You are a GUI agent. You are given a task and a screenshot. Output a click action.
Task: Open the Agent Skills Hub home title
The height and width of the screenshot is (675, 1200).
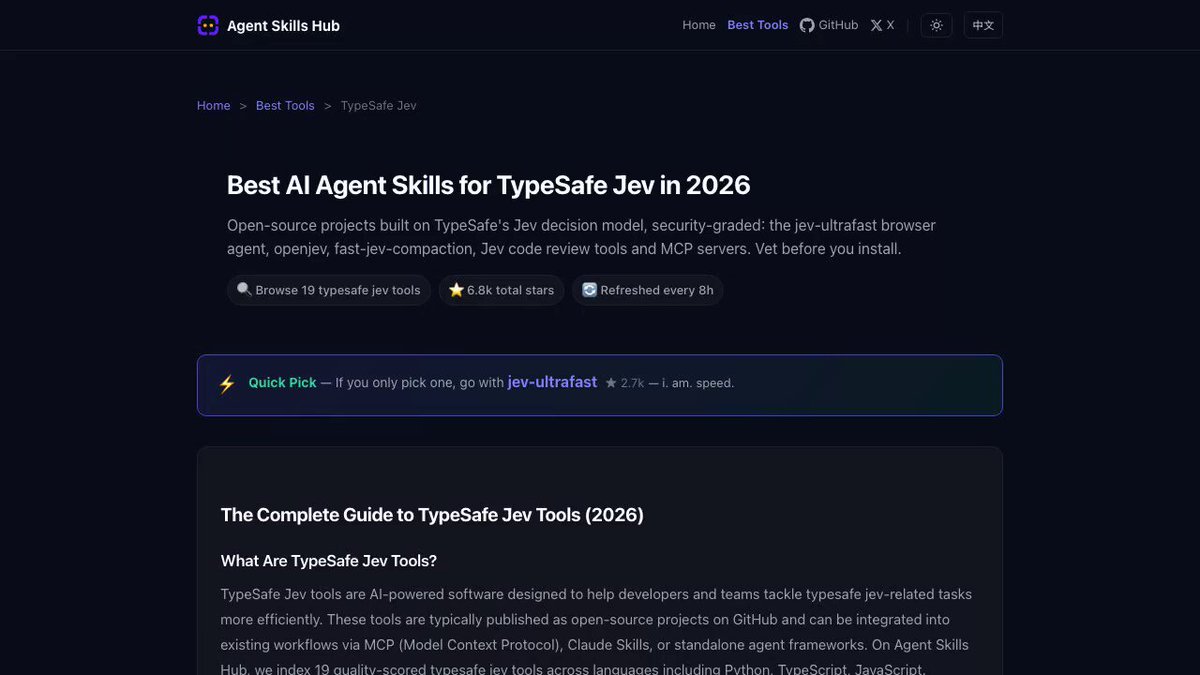point(283,26)
